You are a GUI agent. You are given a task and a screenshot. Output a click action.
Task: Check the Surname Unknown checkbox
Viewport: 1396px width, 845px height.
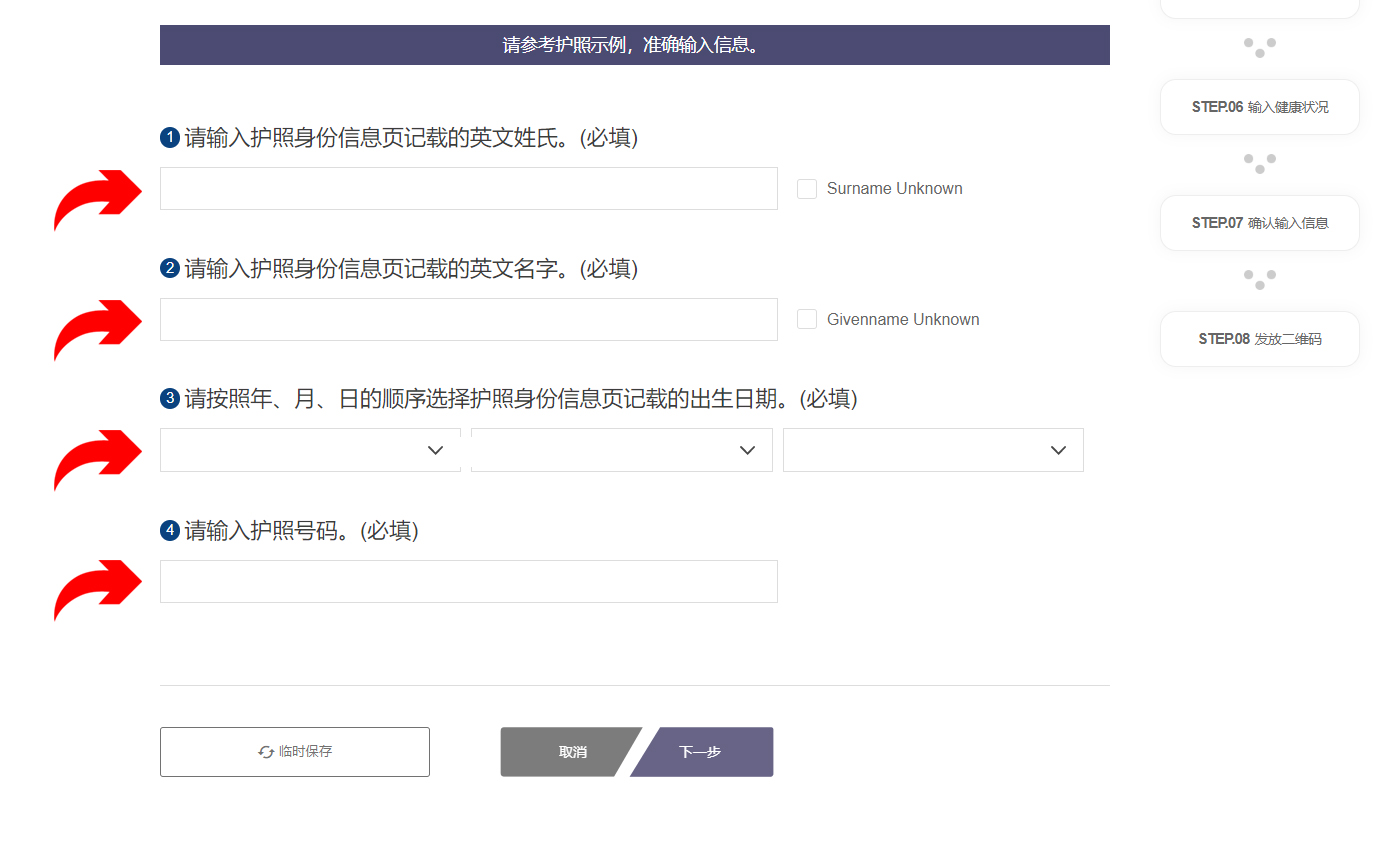807,188
